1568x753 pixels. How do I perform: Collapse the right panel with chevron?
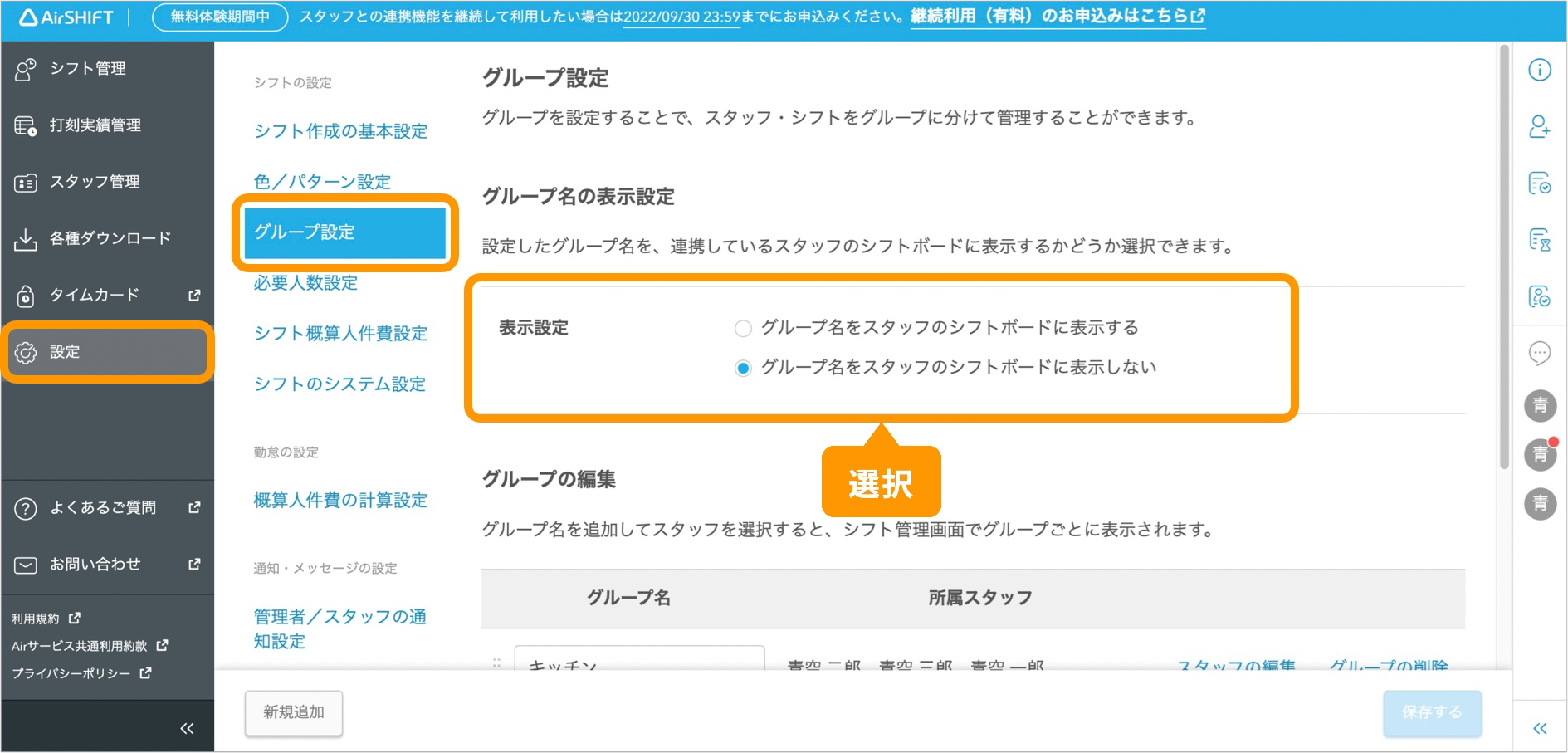coord(1541,727)
